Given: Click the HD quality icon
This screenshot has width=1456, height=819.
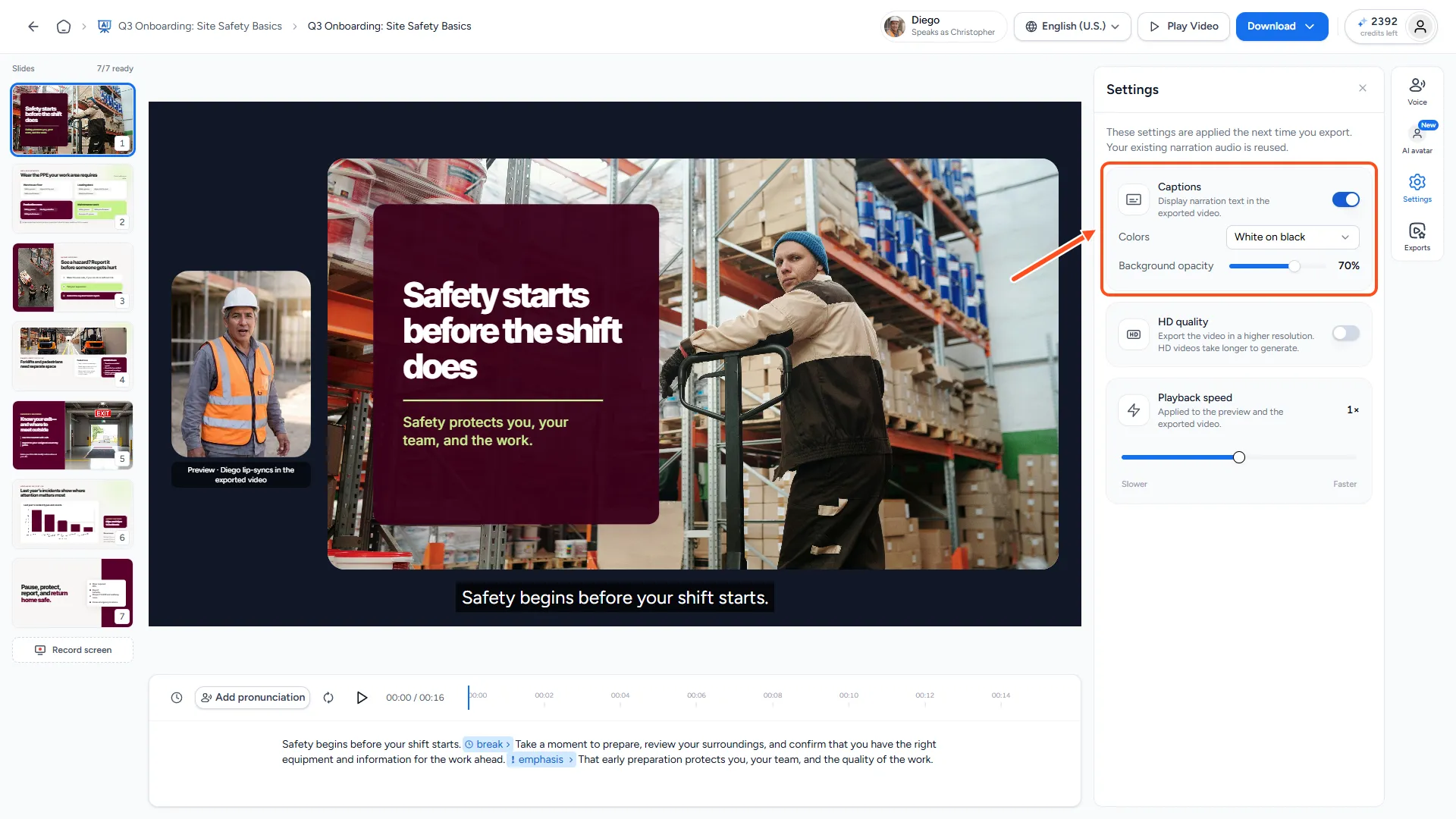Looking at the screenshot, I should [1134, 334].
